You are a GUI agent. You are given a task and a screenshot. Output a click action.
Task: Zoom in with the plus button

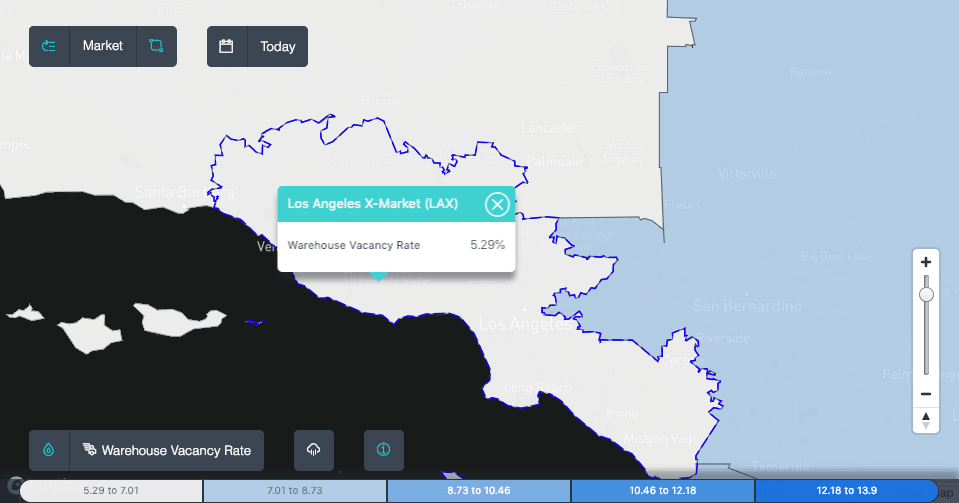926,262
